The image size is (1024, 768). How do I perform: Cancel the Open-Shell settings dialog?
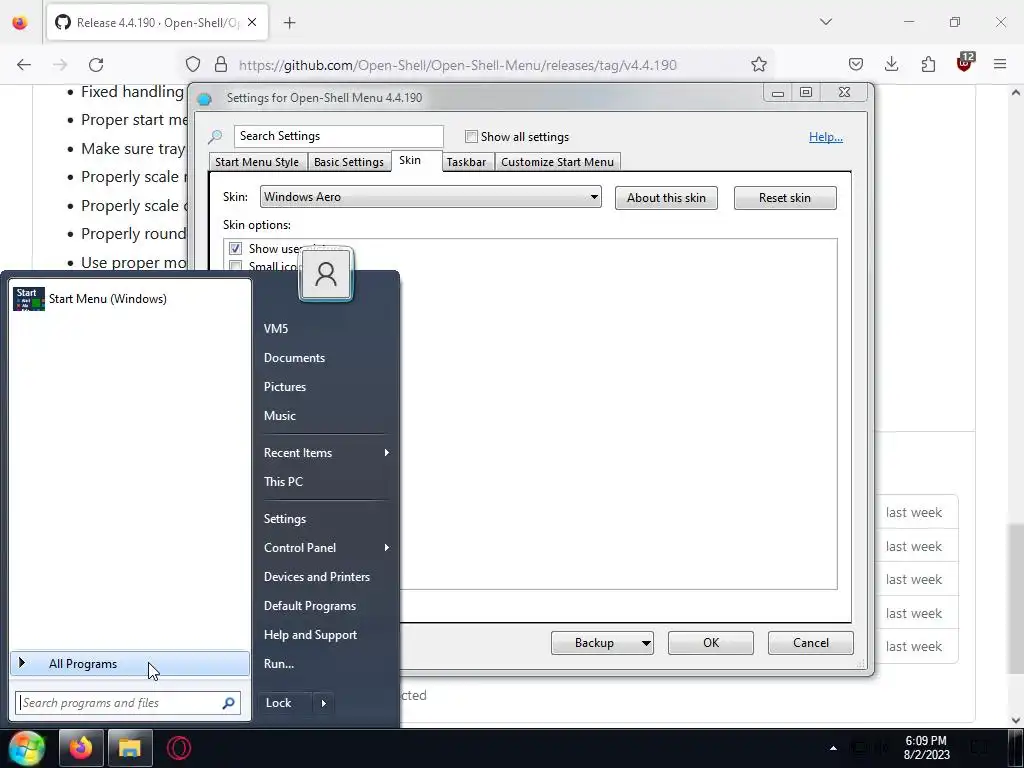click(810, 643)
